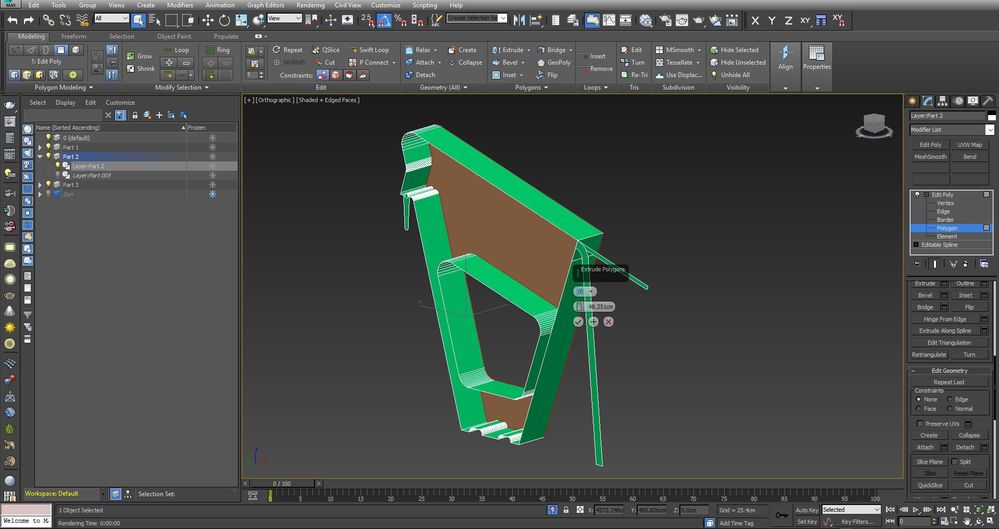Restrict transform to X axis

click(x=756, y=20)
